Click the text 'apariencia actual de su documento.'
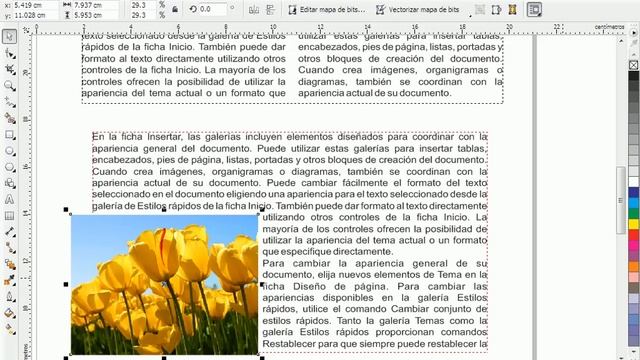This screenshot has height=360, width=640. coord(374,93)
